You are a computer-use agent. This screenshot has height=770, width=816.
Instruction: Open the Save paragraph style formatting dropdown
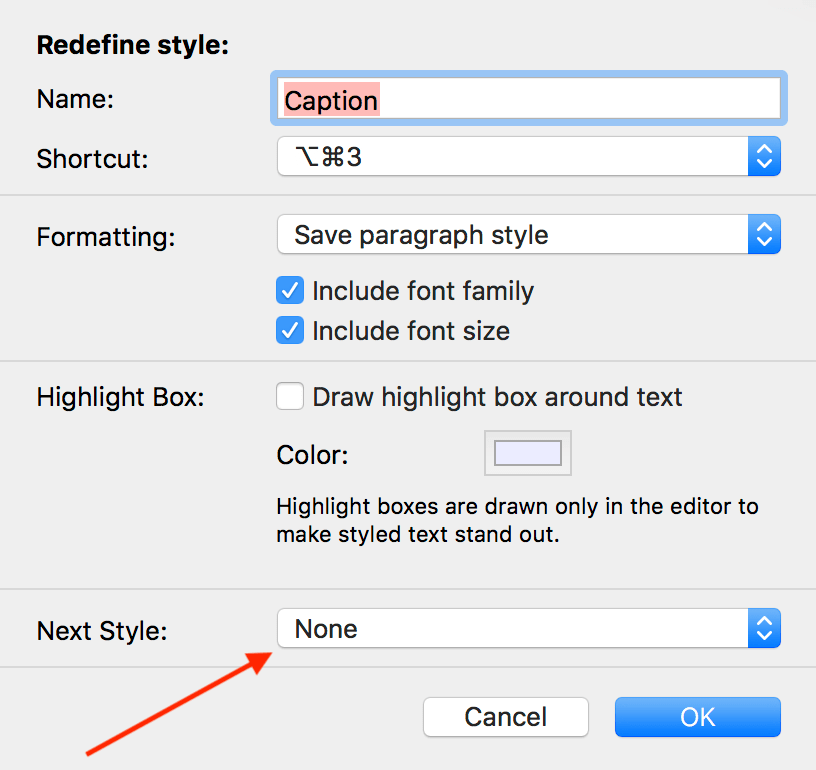click(x=529, y=234)
